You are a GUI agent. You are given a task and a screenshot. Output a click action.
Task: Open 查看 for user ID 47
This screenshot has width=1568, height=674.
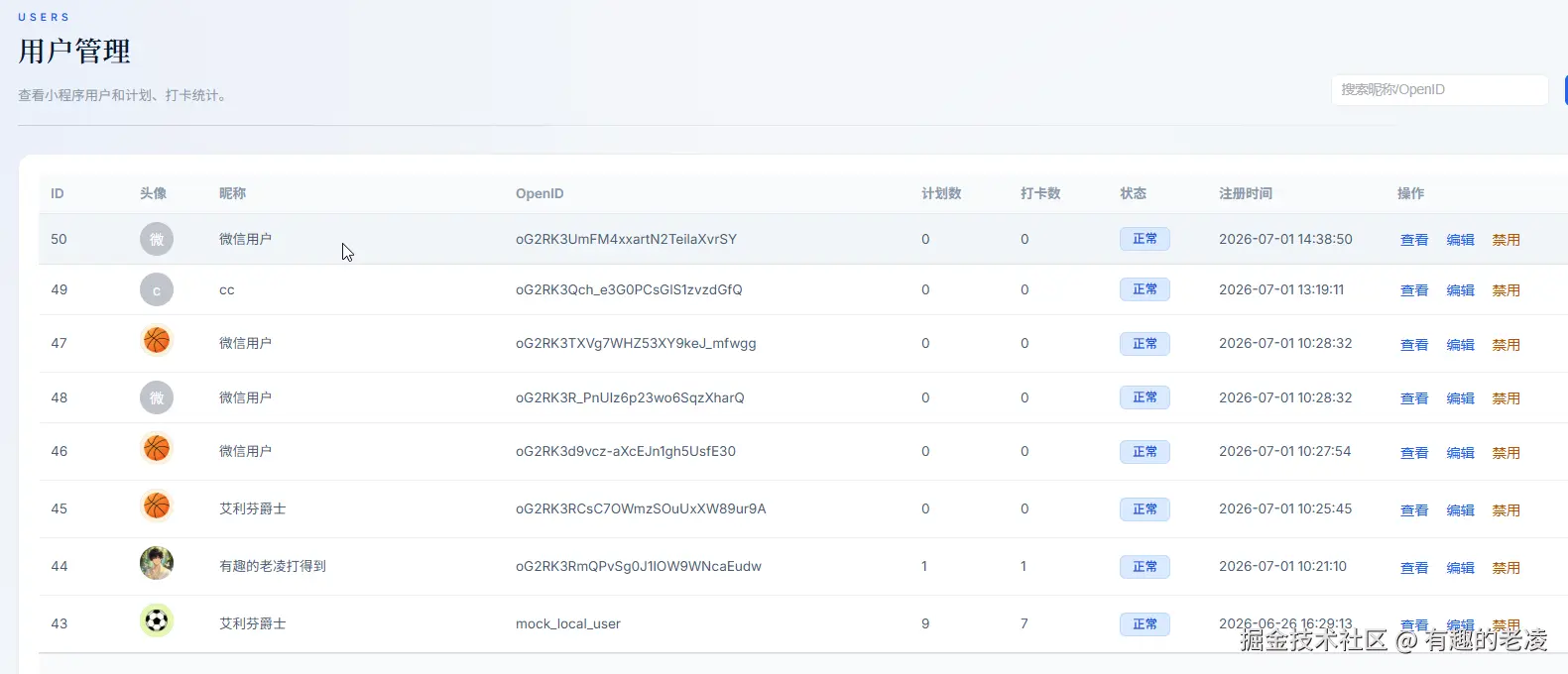[1414, 345]
